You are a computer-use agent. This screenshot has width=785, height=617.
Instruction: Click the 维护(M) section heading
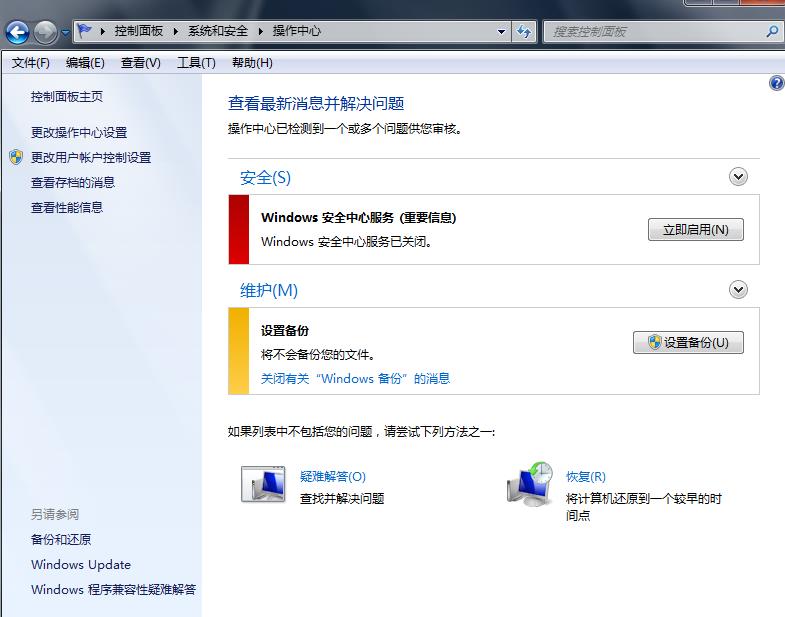pyautogui.click(x=269, y=290)
